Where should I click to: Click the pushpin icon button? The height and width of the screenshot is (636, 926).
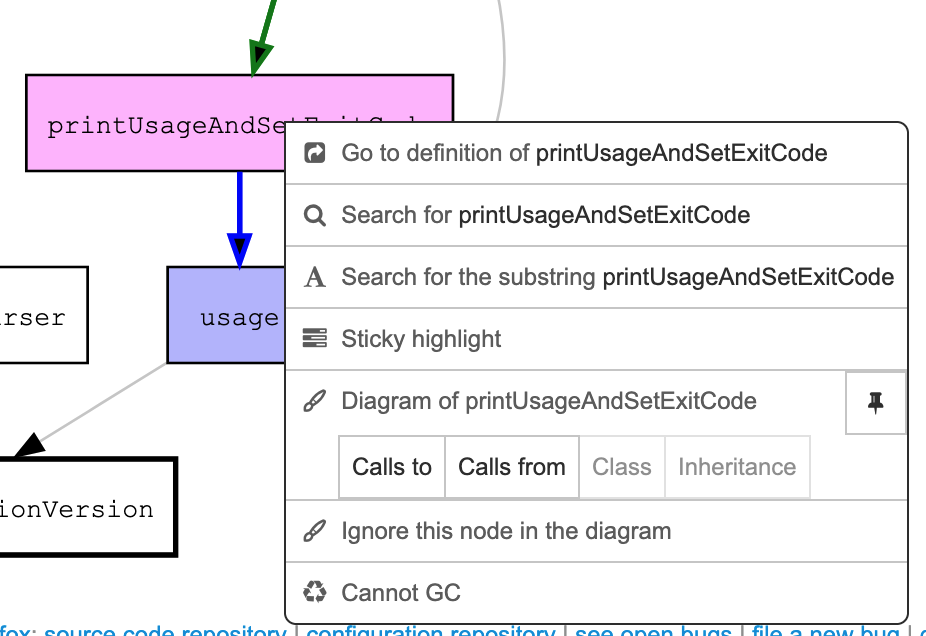(876, 403)
